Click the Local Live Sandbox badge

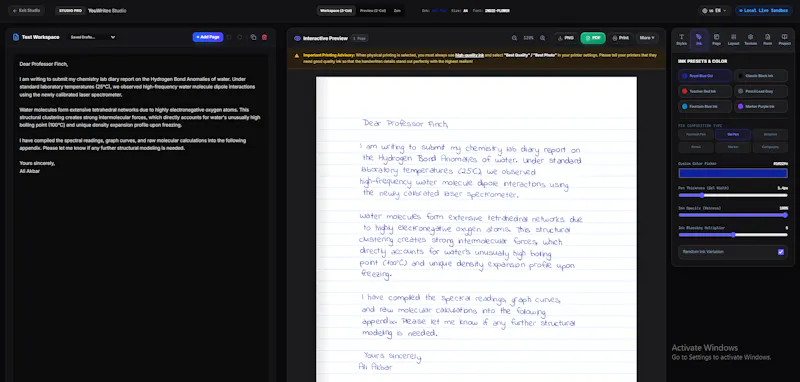tap(764, 10)
